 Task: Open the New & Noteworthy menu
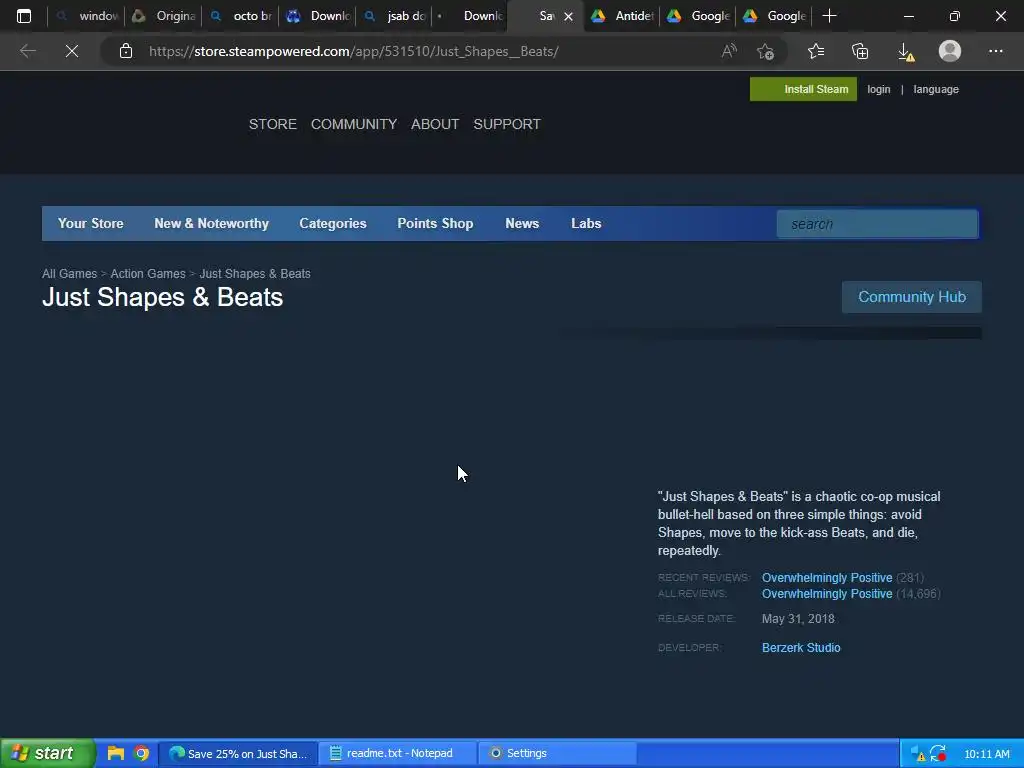(x=212, y=223)
